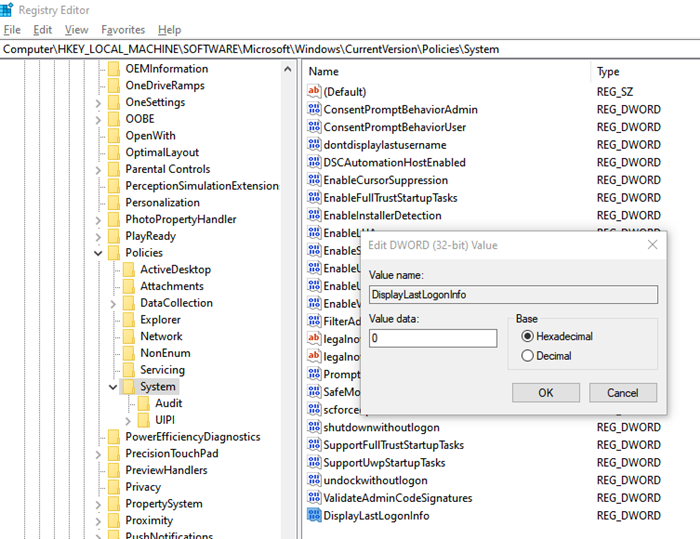
Task: Click the tree pane scroll-up arrow
Action: (288, 69)
